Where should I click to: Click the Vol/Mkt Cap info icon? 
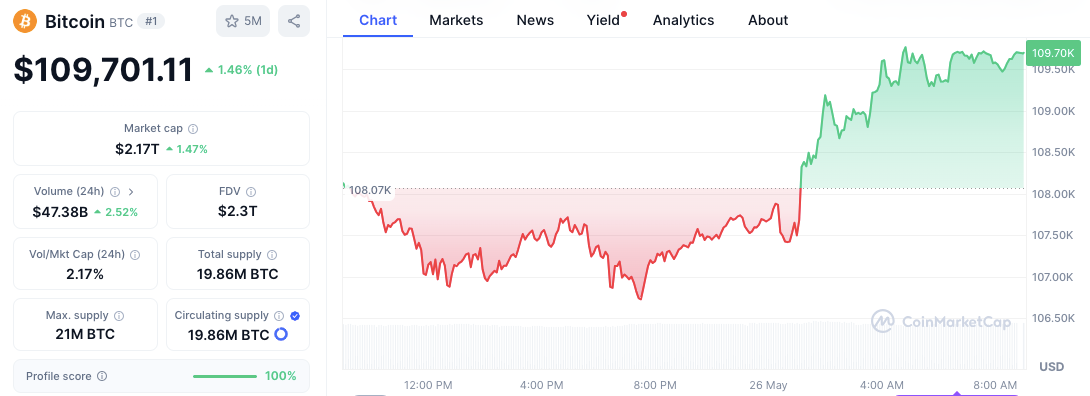tap(136, 255)
